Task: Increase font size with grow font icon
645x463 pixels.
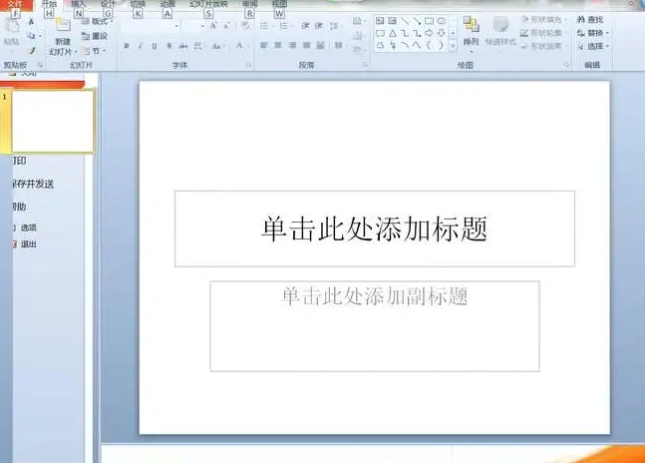Action: pyautogui.click(x=213, y=26)
